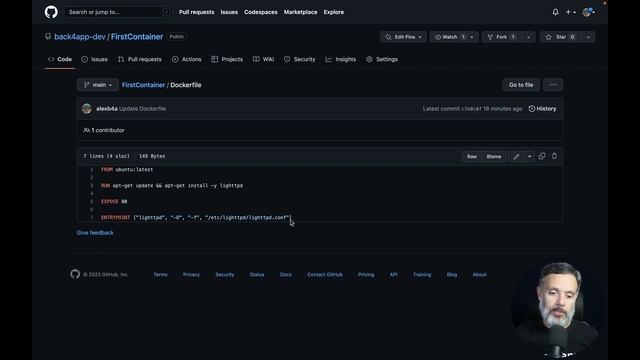
Task: Open the footer Status link
Action: pos(257,275)
